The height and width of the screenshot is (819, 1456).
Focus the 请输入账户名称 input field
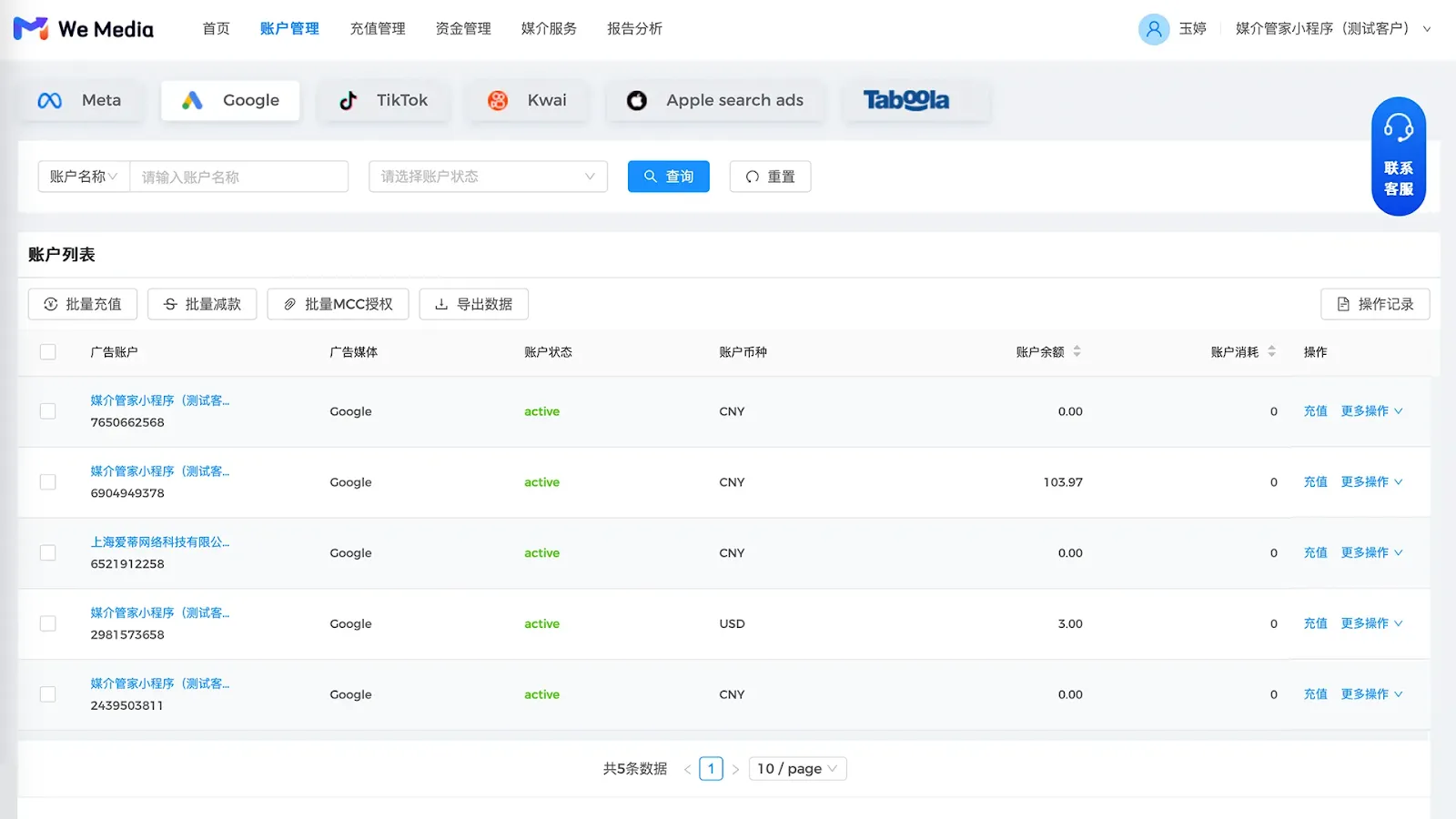239,177
